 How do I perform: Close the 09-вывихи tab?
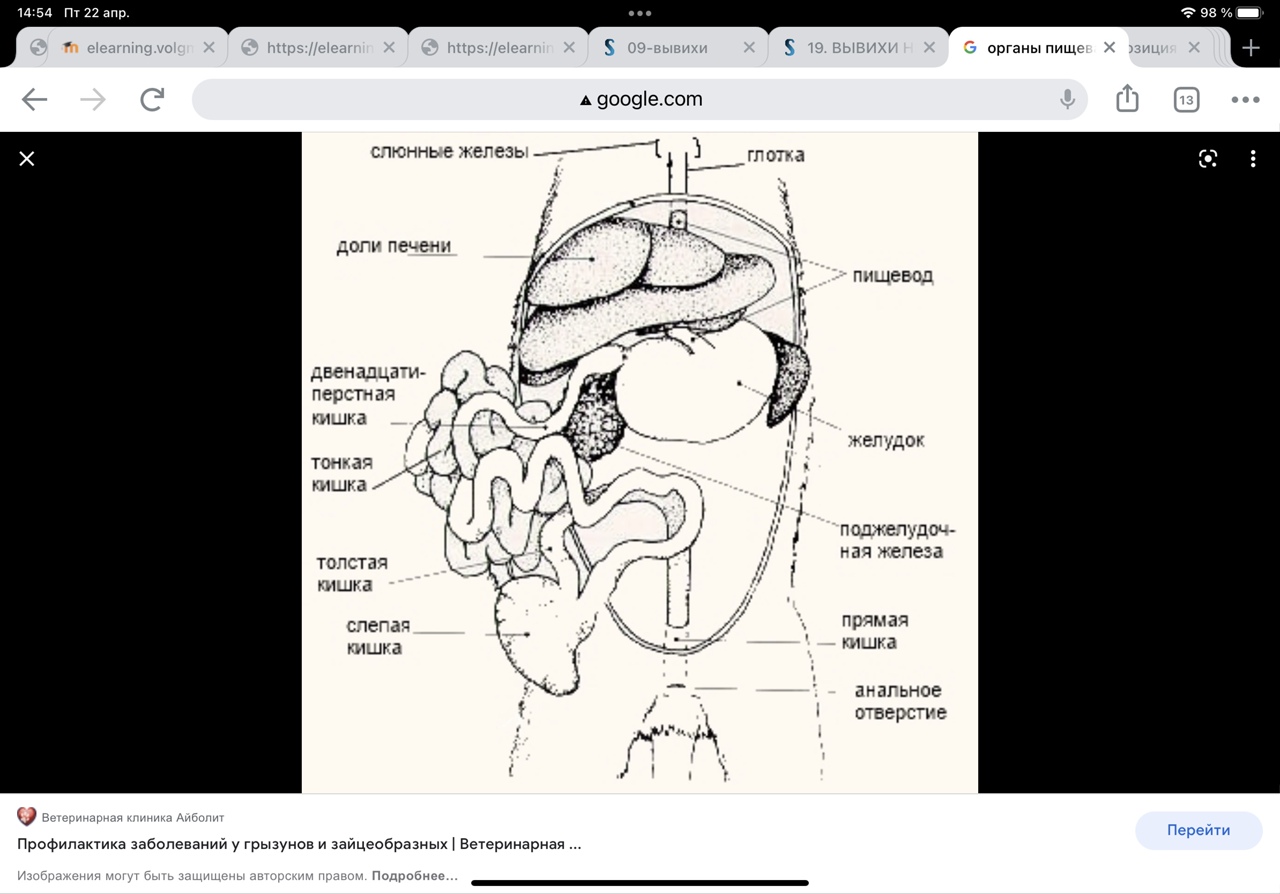[749, 47]
